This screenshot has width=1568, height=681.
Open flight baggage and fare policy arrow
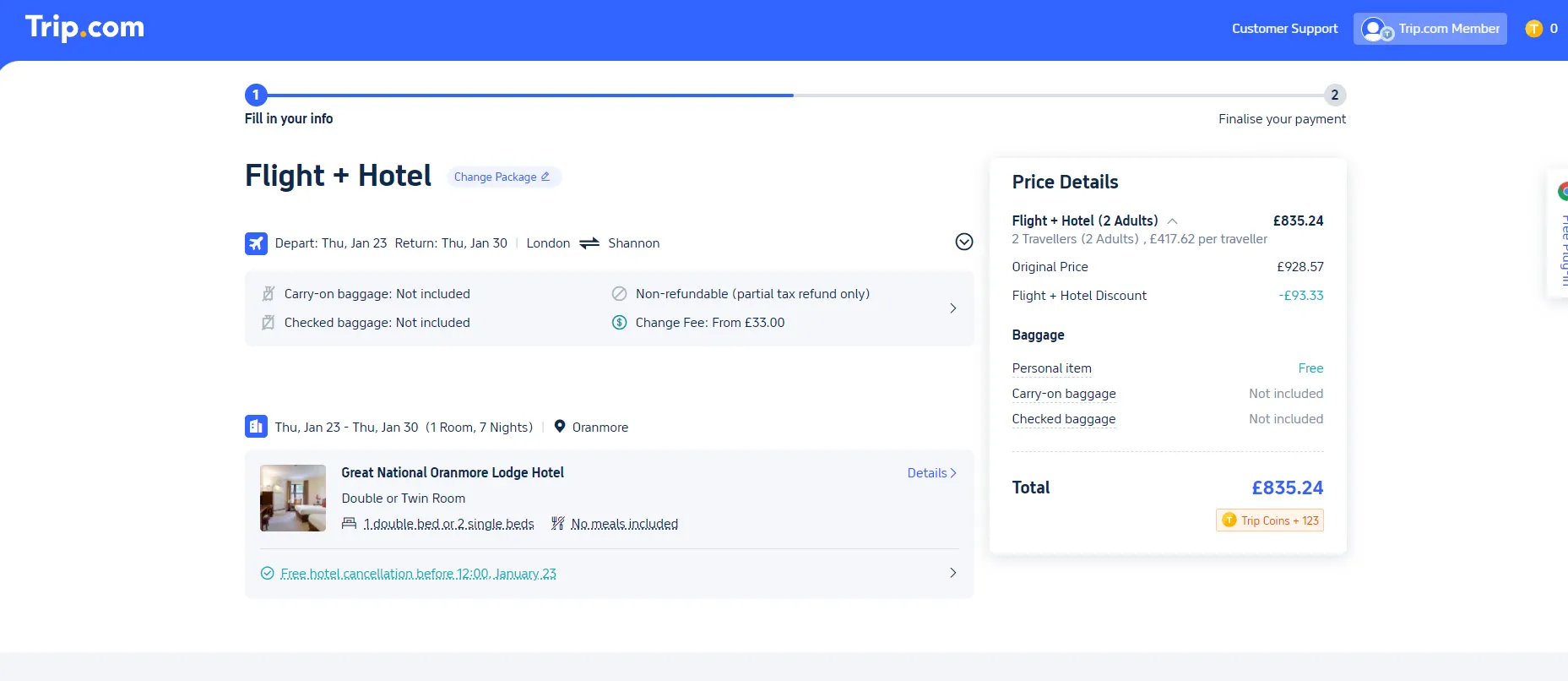(x=953, y=308)
